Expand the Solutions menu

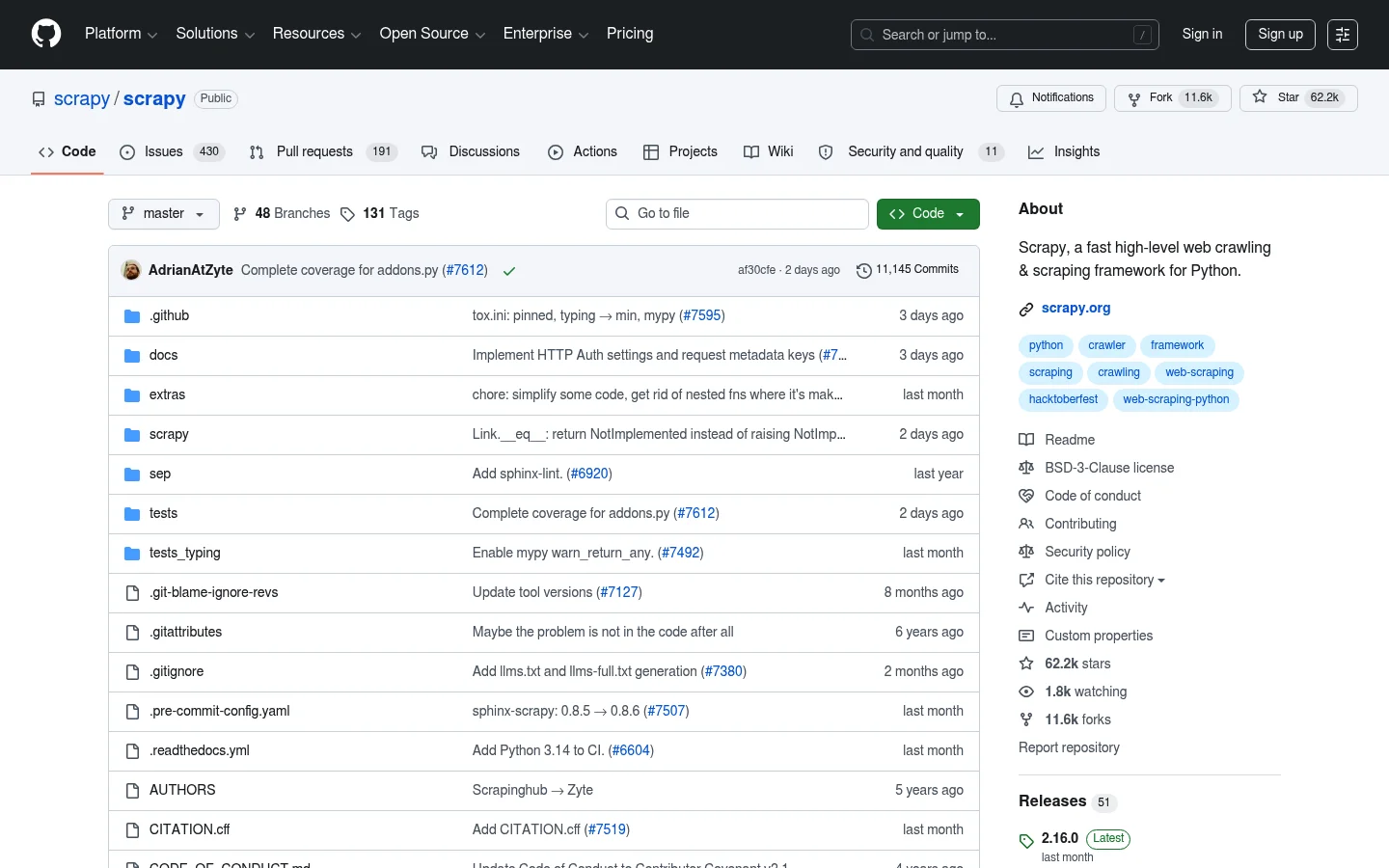coord(215,34)
